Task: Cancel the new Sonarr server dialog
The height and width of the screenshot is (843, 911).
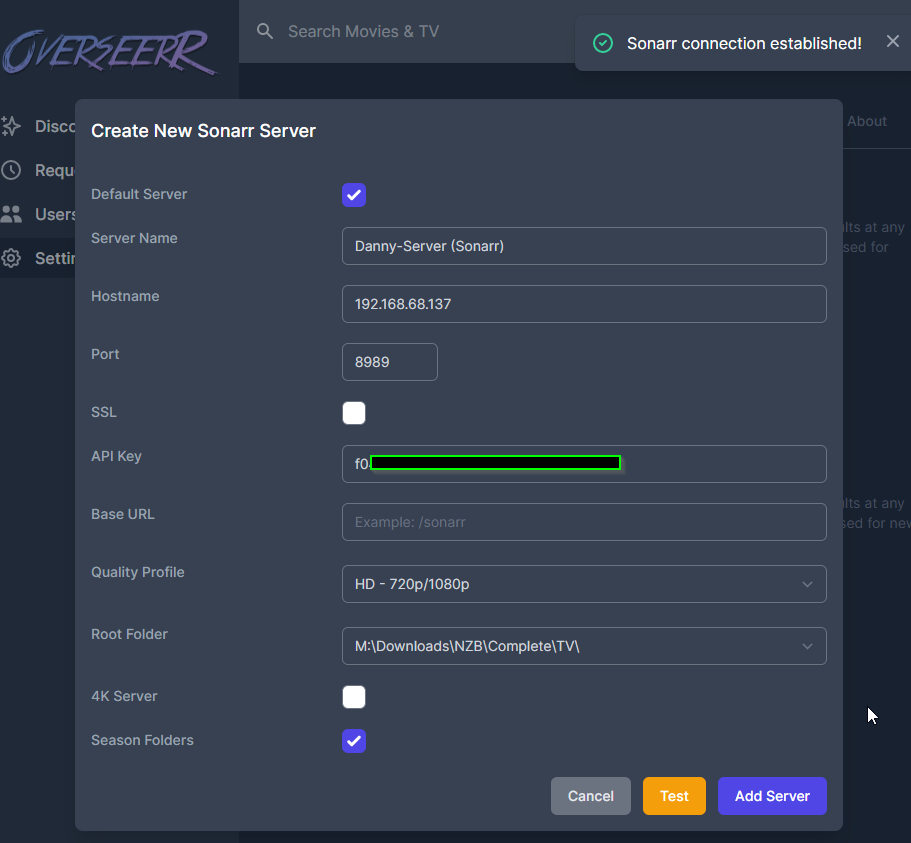Action: [x=590, y=796]
